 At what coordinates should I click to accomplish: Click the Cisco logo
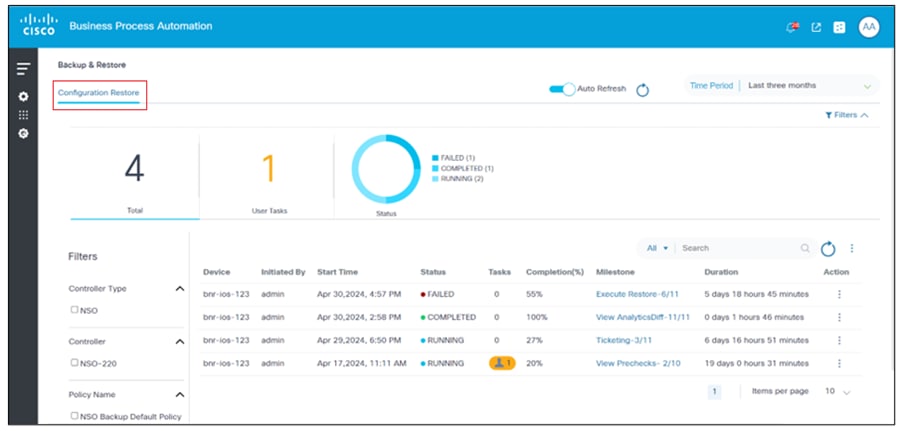click(38, 25)
